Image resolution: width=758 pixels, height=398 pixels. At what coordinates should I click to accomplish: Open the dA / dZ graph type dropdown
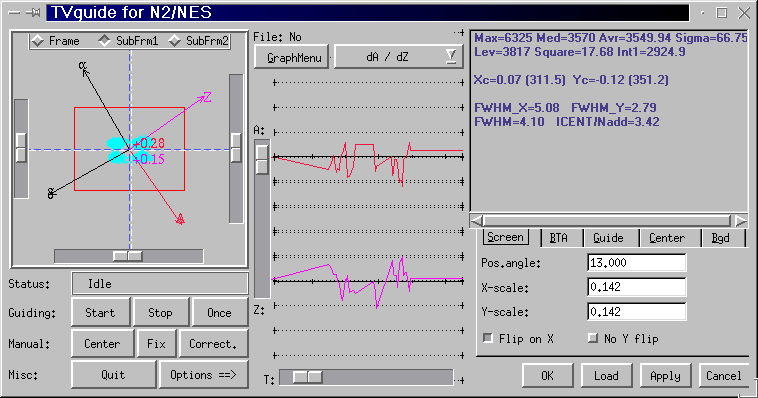click(398, 57)
